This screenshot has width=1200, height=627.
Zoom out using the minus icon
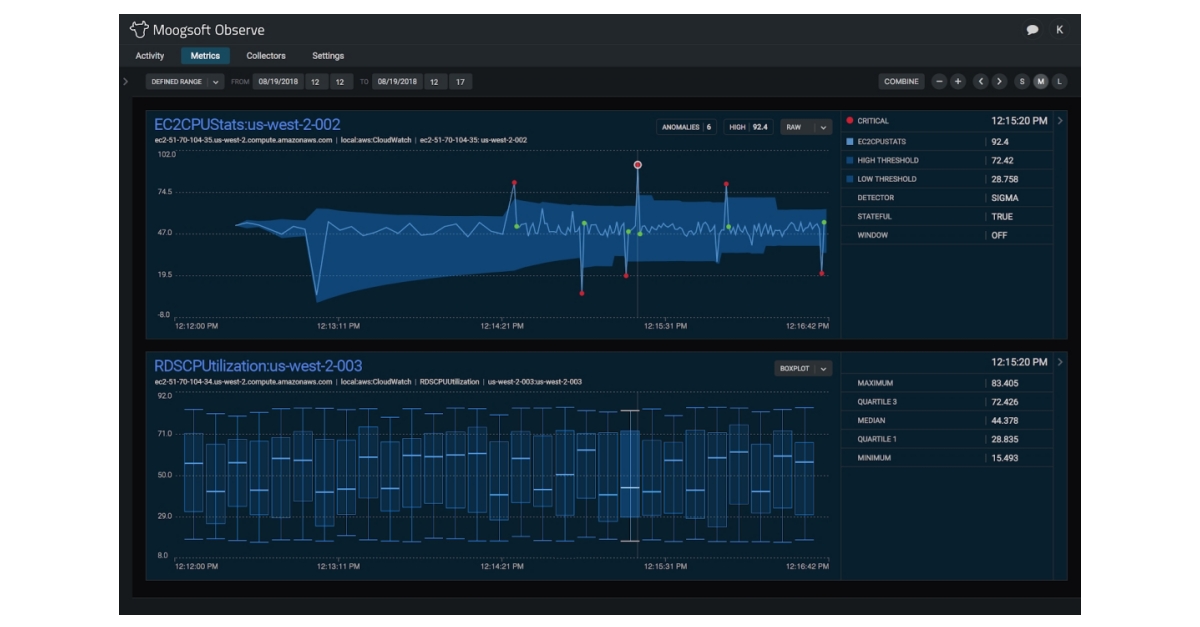[941, 81]
